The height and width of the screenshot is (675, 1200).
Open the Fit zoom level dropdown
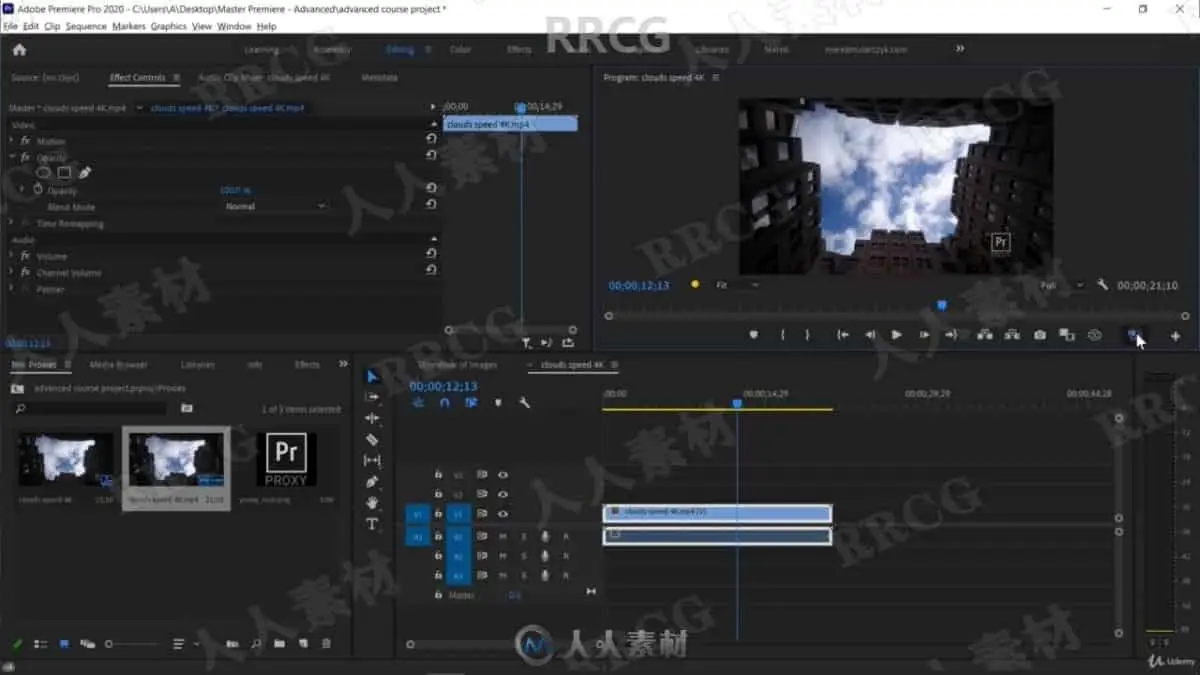pyautogui.click(x=735, y=285)
